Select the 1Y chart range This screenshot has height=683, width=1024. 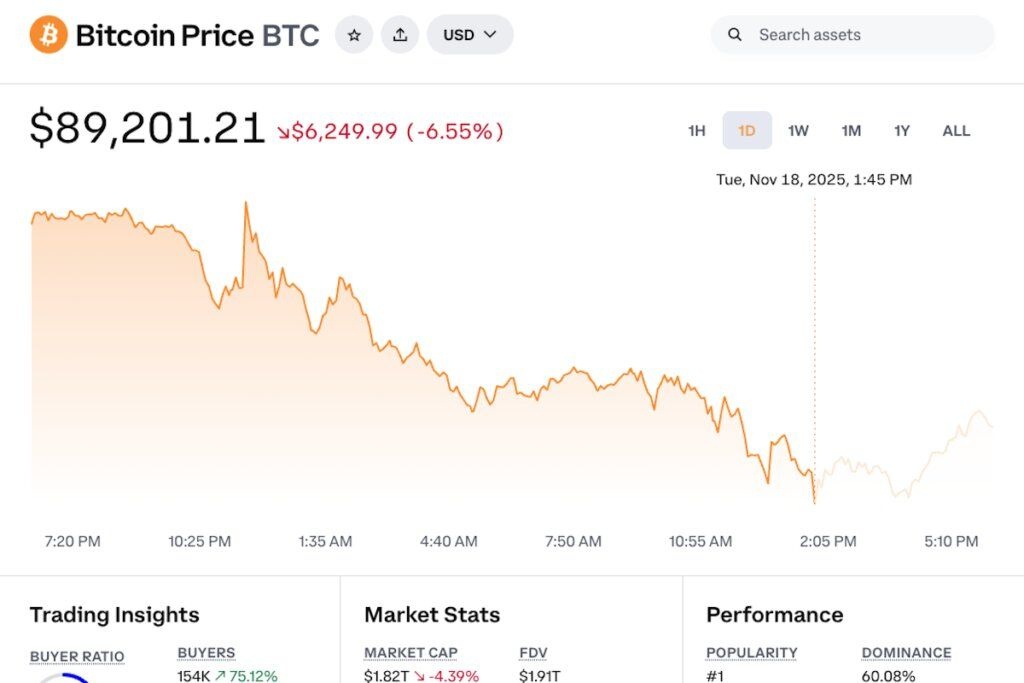[902, 131]
